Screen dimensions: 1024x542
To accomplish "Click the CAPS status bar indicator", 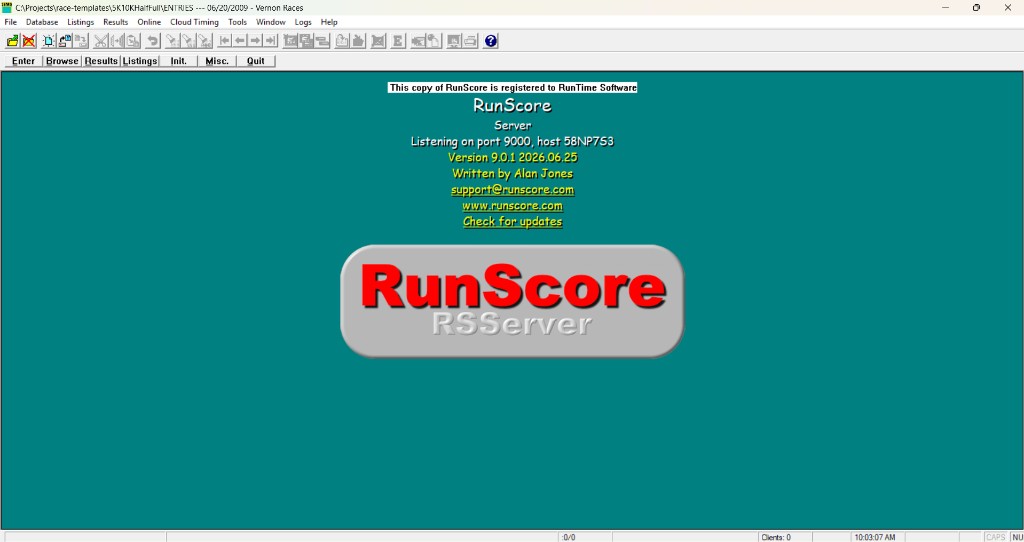I will [x=996, y=537].
